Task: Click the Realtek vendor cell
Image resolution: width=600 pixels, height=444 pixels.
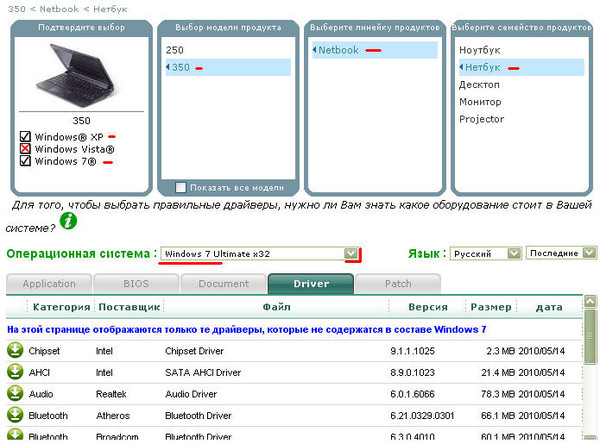Action: coord(111,394)
